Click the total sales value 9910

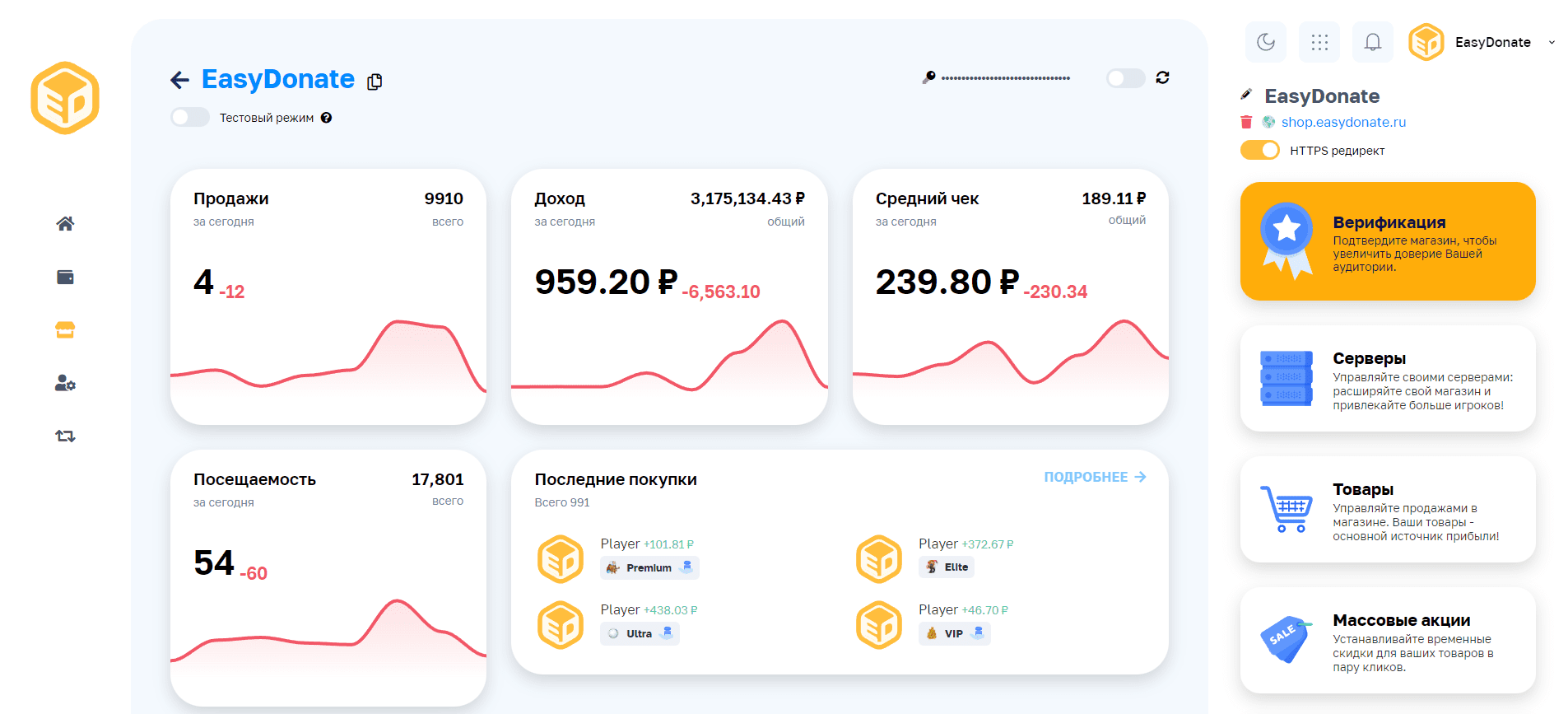click(444, 198)
